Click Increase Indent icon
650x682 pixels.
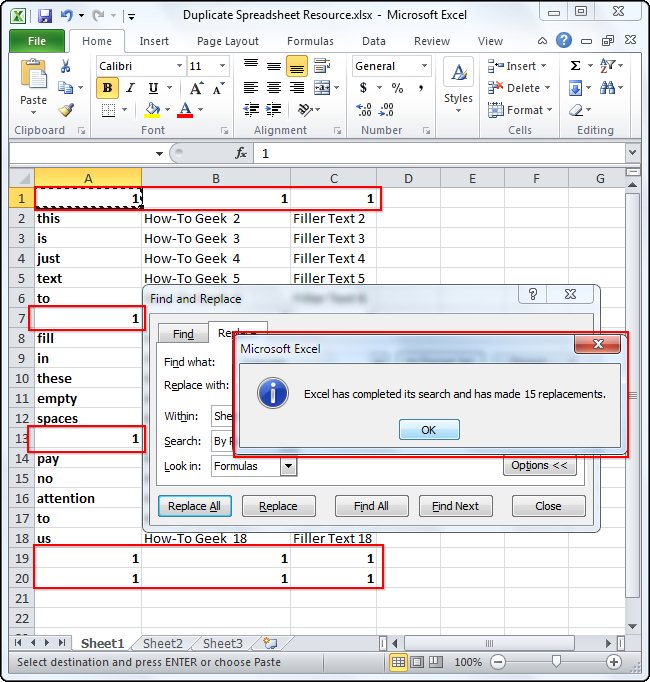click(x=273, y=110)
